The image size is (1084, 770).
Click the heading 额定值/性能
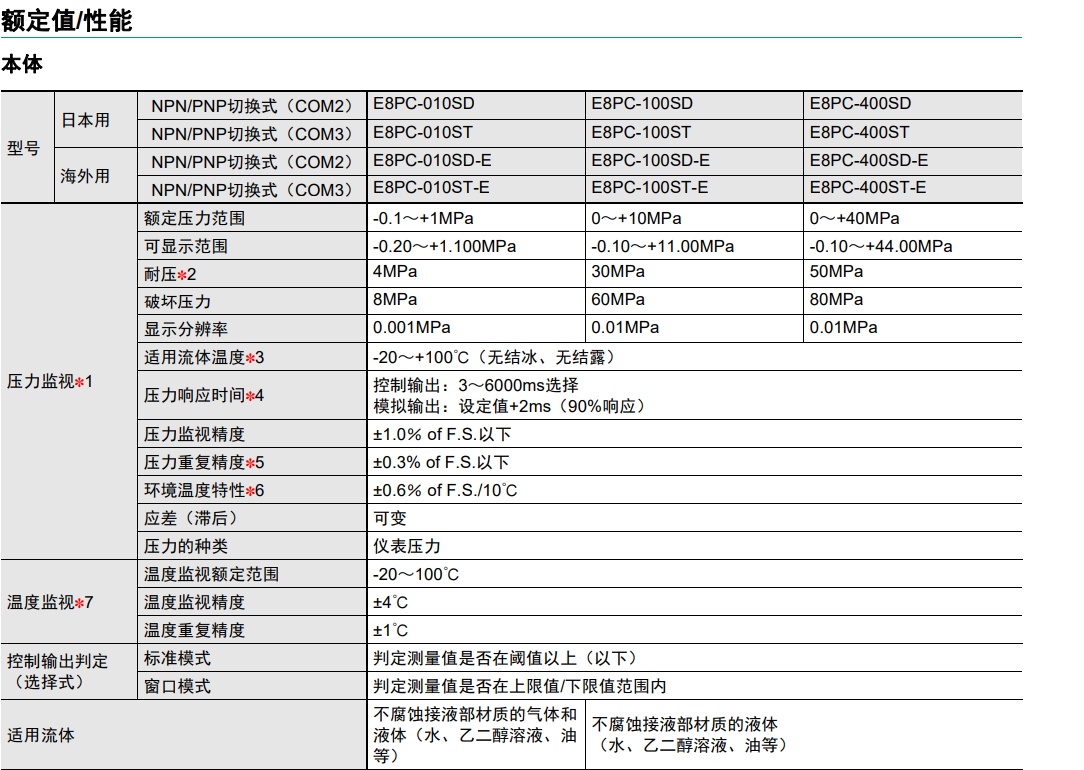(66, 21)
